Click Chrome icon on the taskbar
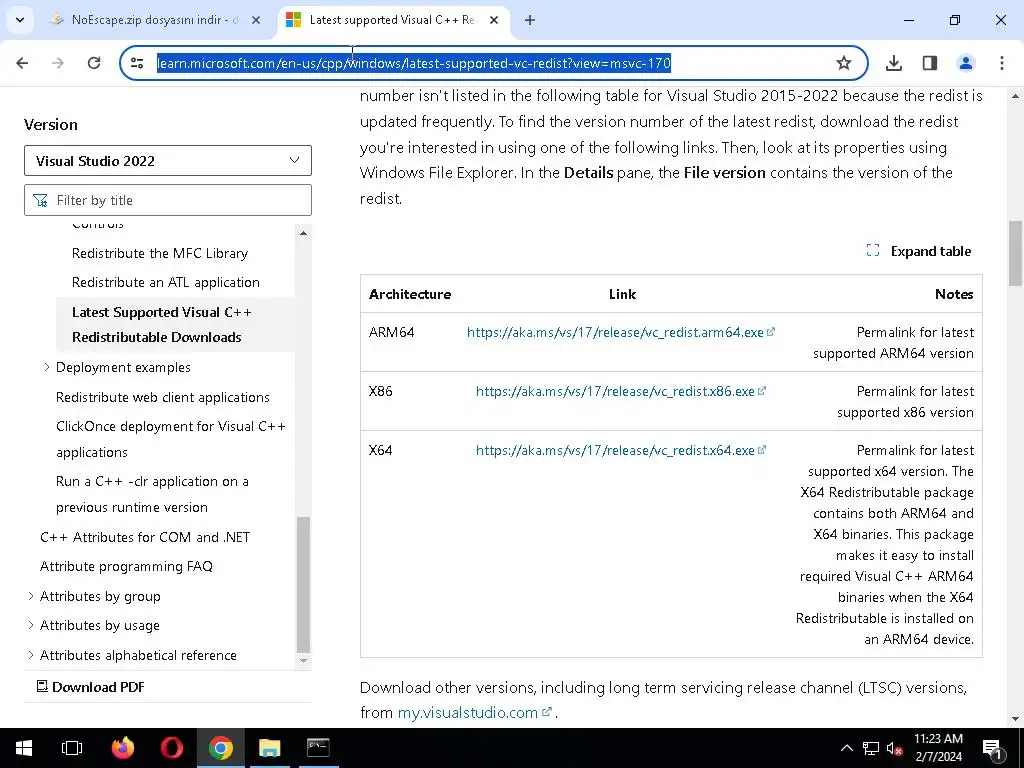Screen dimensions: 1024x768 pos(221,748)
